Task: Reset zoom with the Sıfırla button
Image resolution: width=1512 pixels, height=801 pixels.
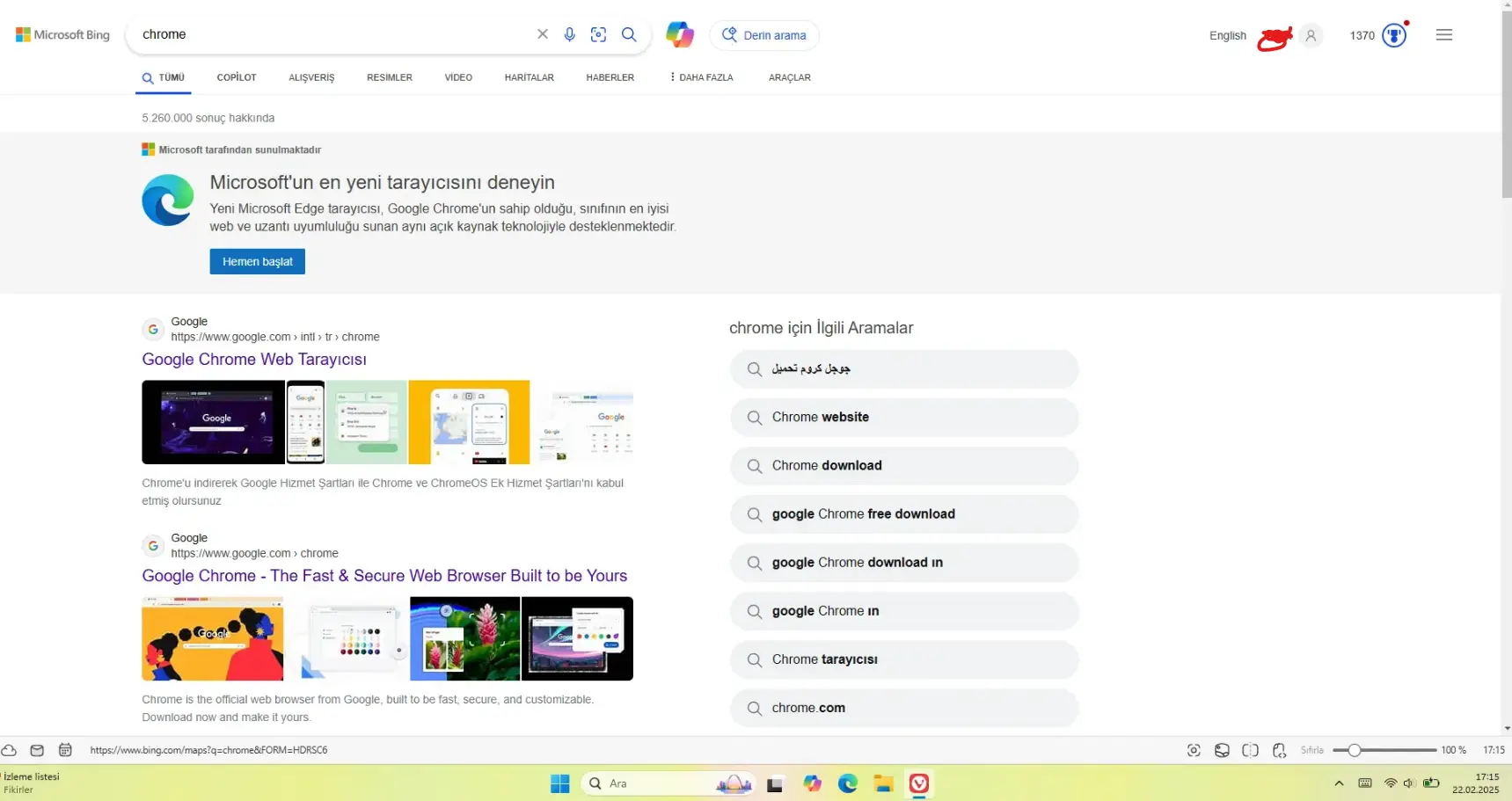Action: [1312, 750]
